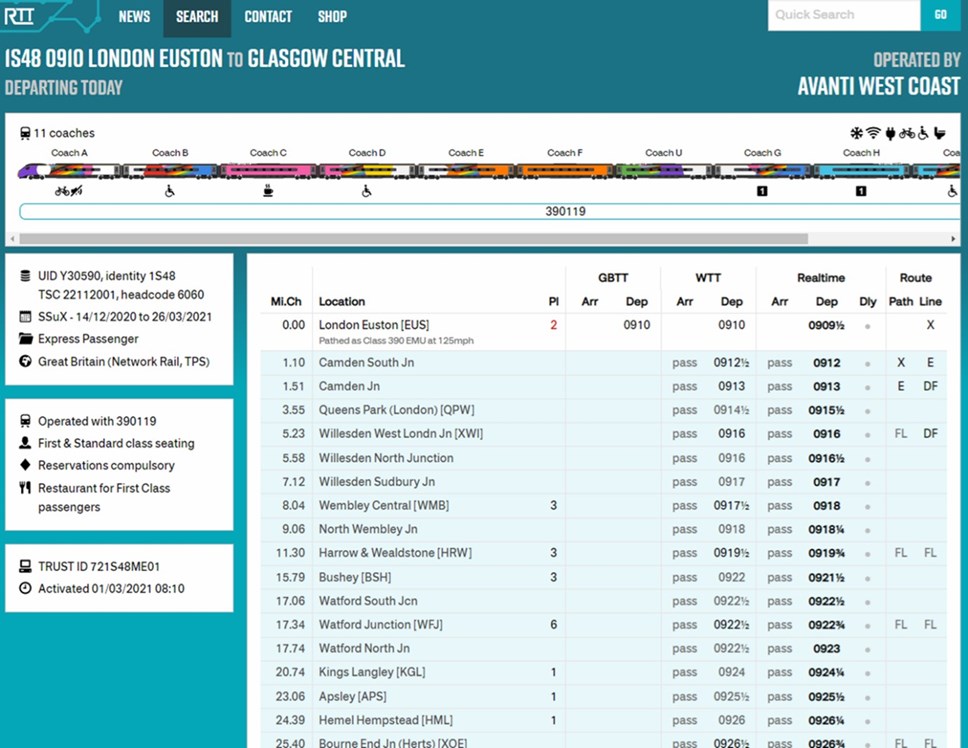Click the Wi-Fi amenity icon
The image size is (968, 748).
click(x=873, y=133)
